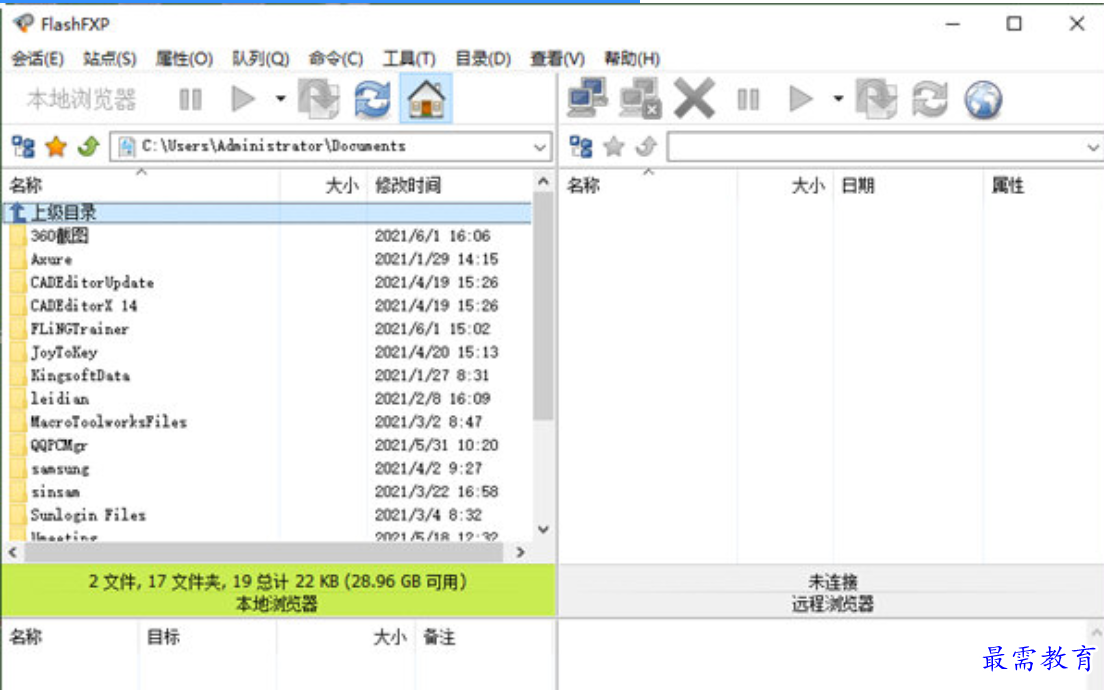Open local play button dropdown arrow

280,99
